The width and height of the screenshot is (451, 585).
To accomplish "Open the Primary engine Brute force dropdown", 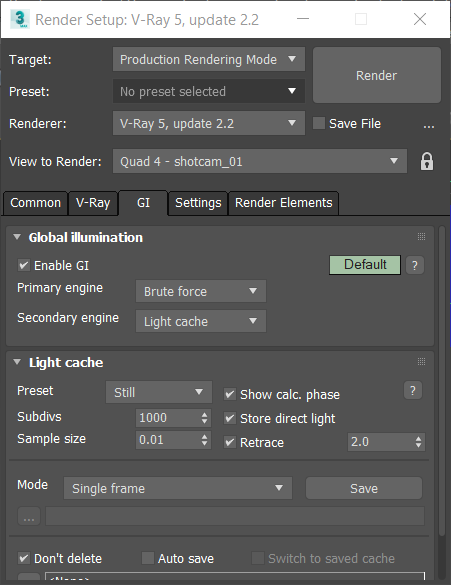I will 201,291.
